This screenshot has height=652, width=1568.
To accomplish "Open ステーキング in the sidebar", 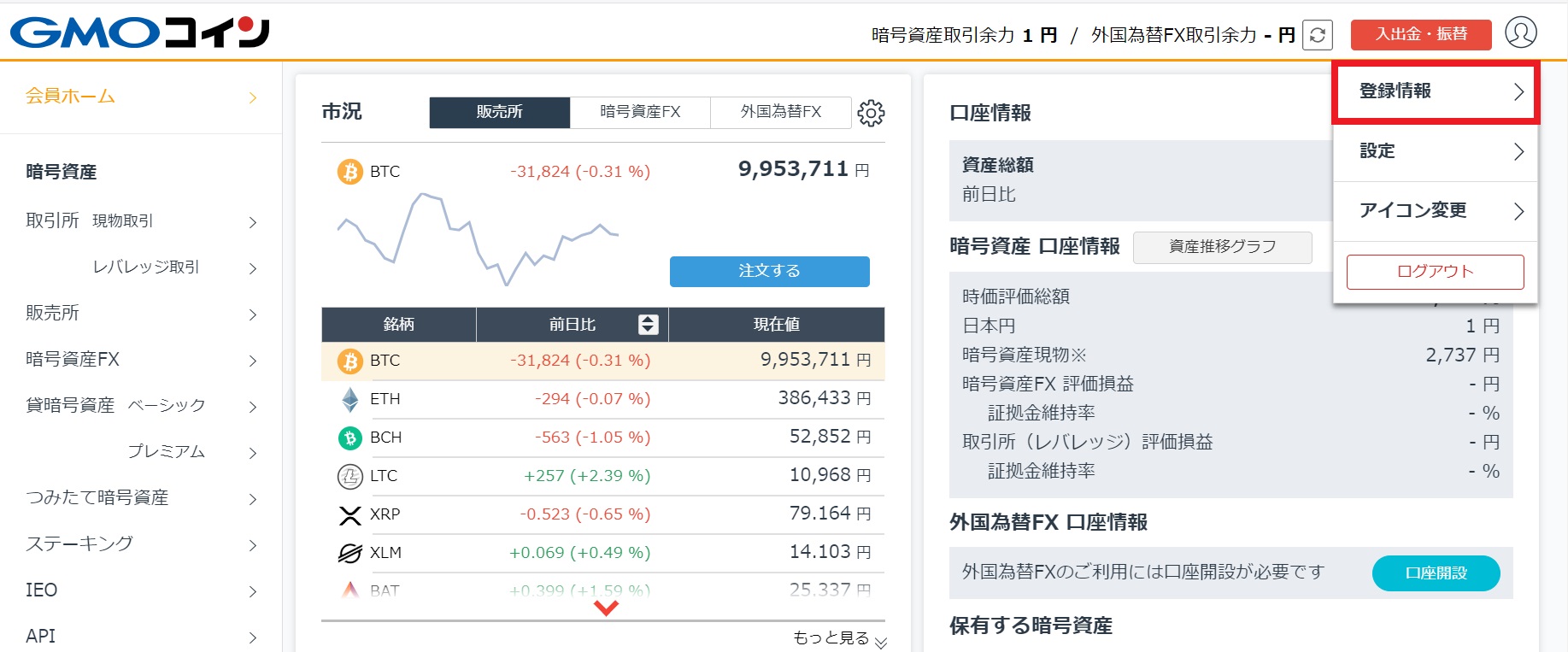I will (141, 544).
